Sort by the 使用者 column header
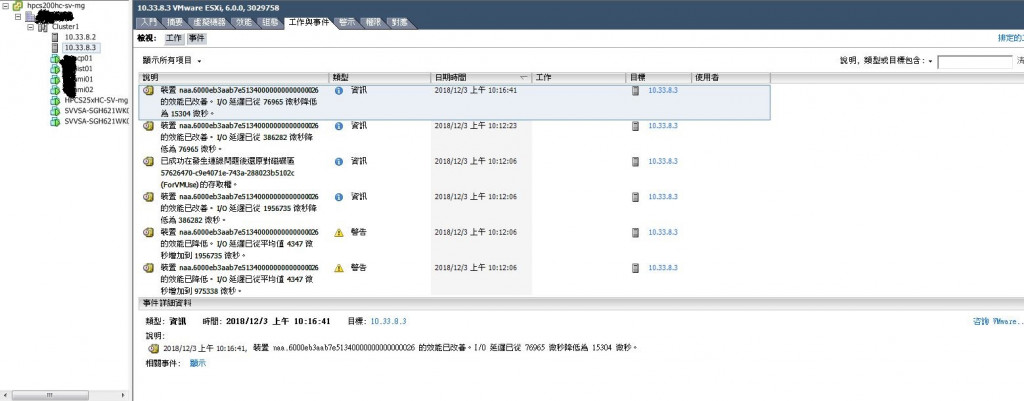This screenshot has height=401, width=1024. point(731,78)
